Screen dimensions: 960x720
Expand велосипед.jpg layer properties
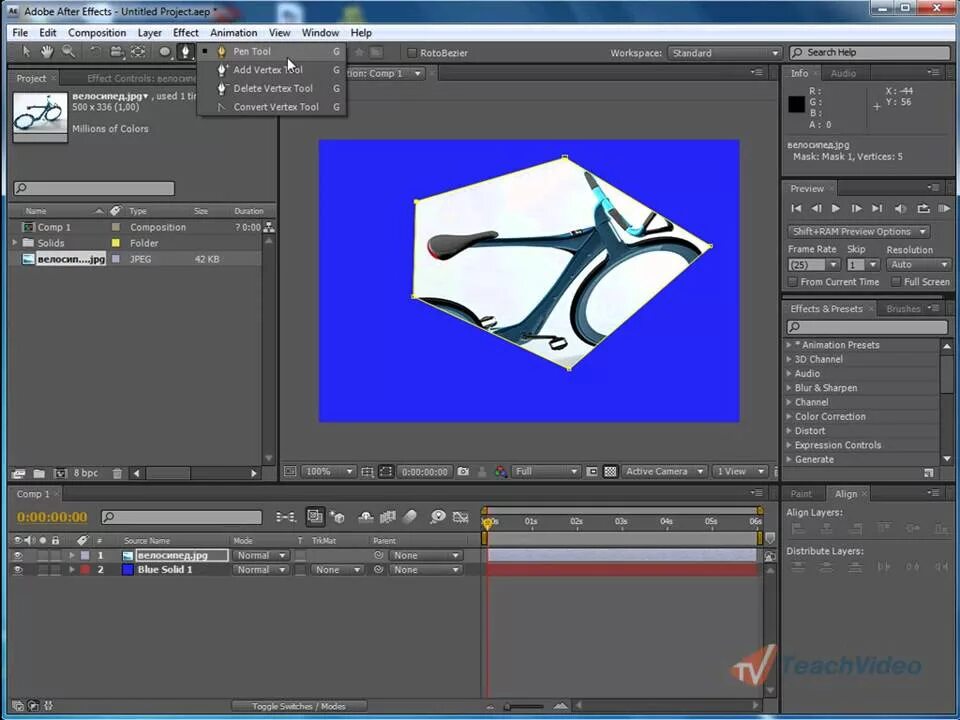point(72,555)
